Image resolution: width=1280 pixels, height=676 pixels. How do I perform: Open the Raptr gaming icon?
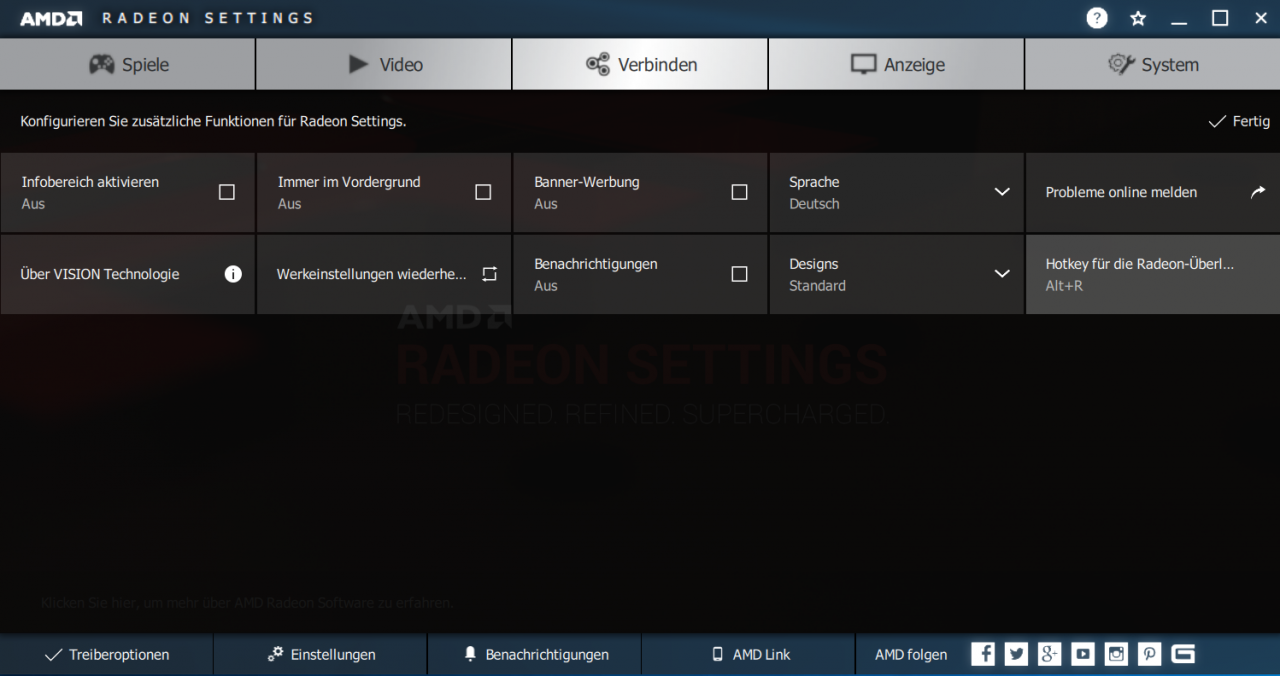coord(1183,654)
